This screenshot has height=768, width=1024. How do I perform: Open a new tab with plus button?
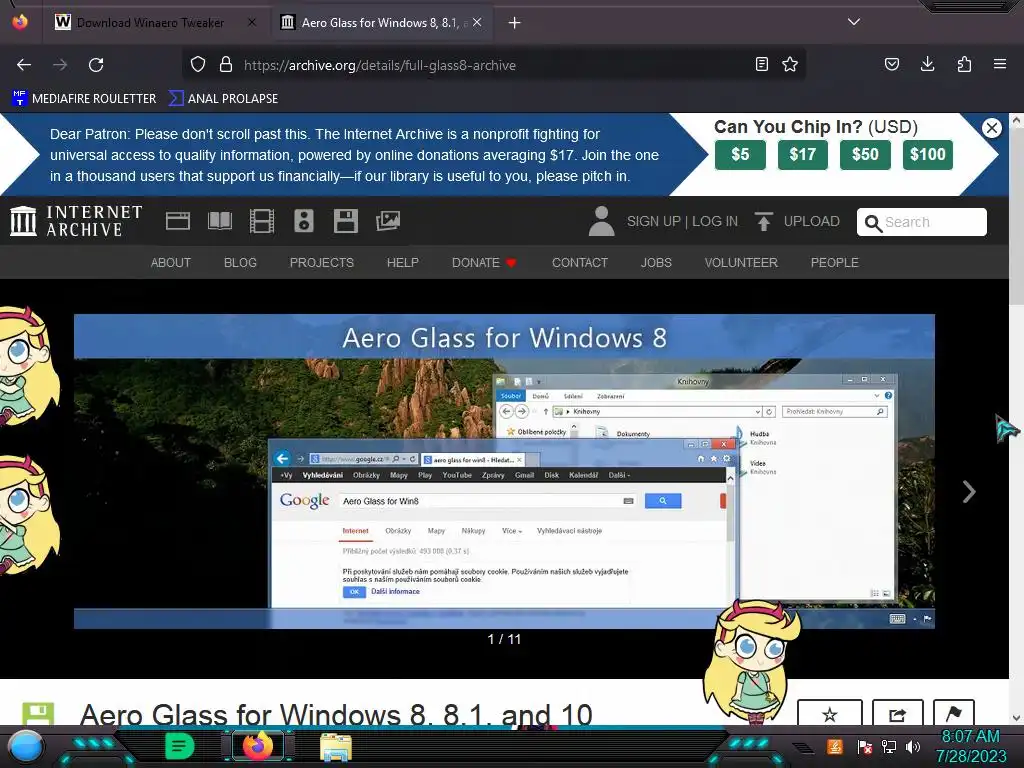pos(515,23)
